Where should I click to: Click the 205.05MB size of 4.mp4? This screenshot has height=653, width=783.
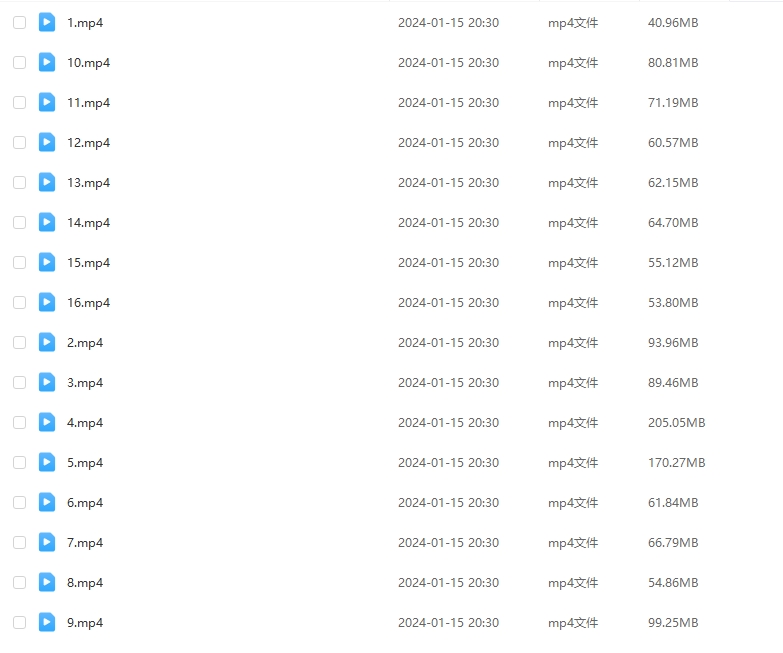tap(677, 422)
